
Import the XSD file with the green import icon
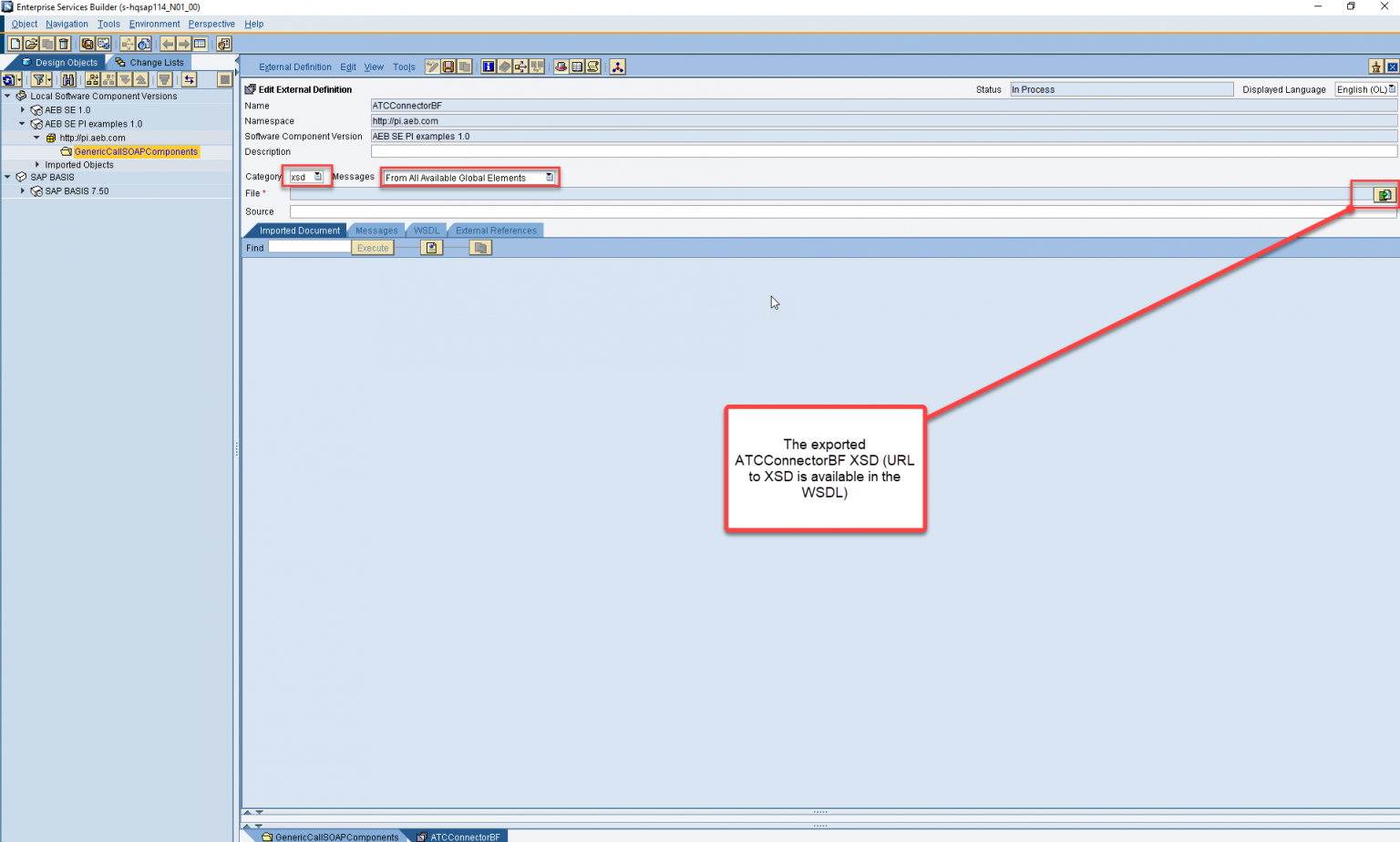point(1384,194)
